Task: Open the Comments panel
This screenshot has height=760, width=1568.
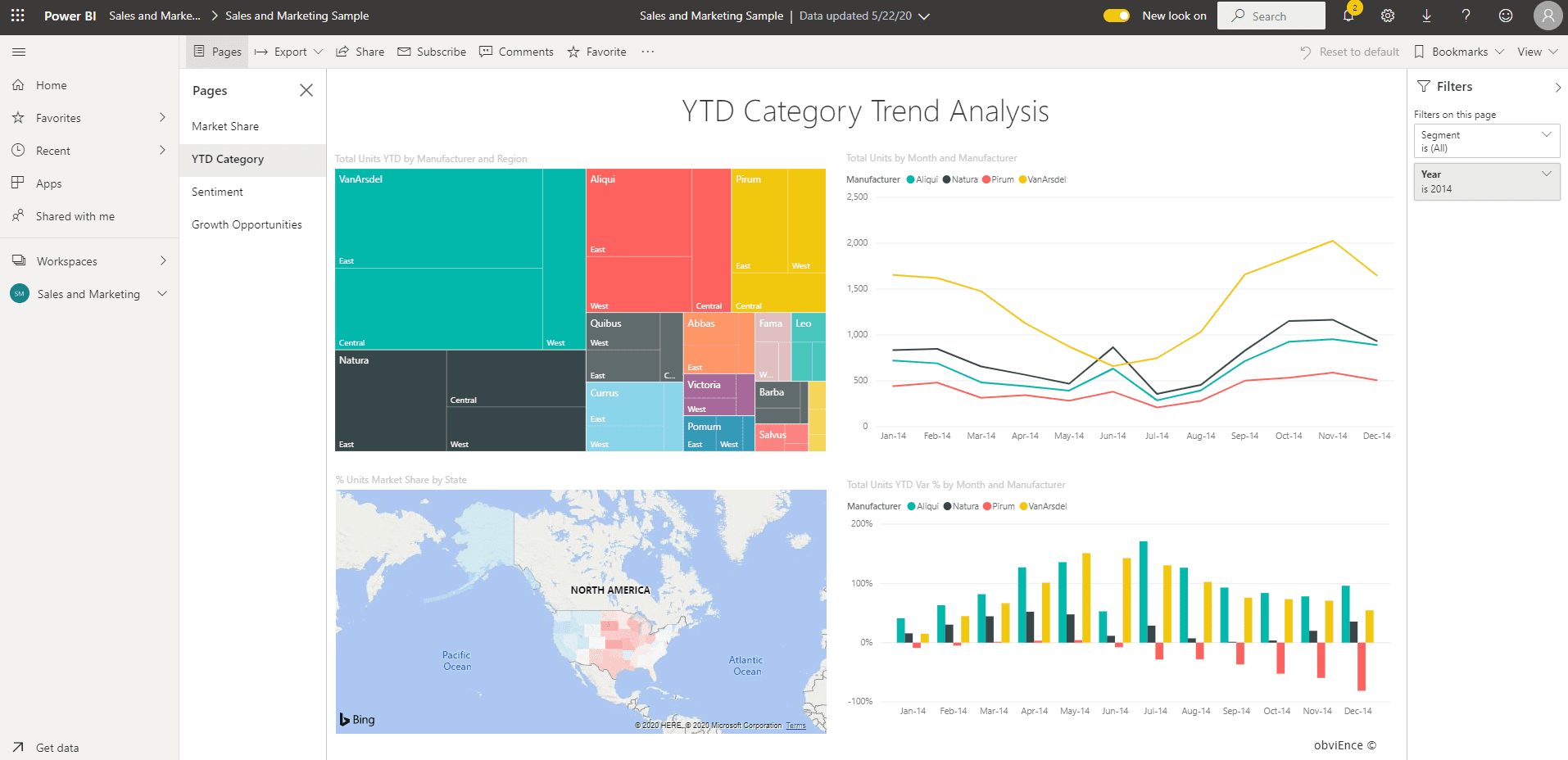Action: click(x=515, y=51)
